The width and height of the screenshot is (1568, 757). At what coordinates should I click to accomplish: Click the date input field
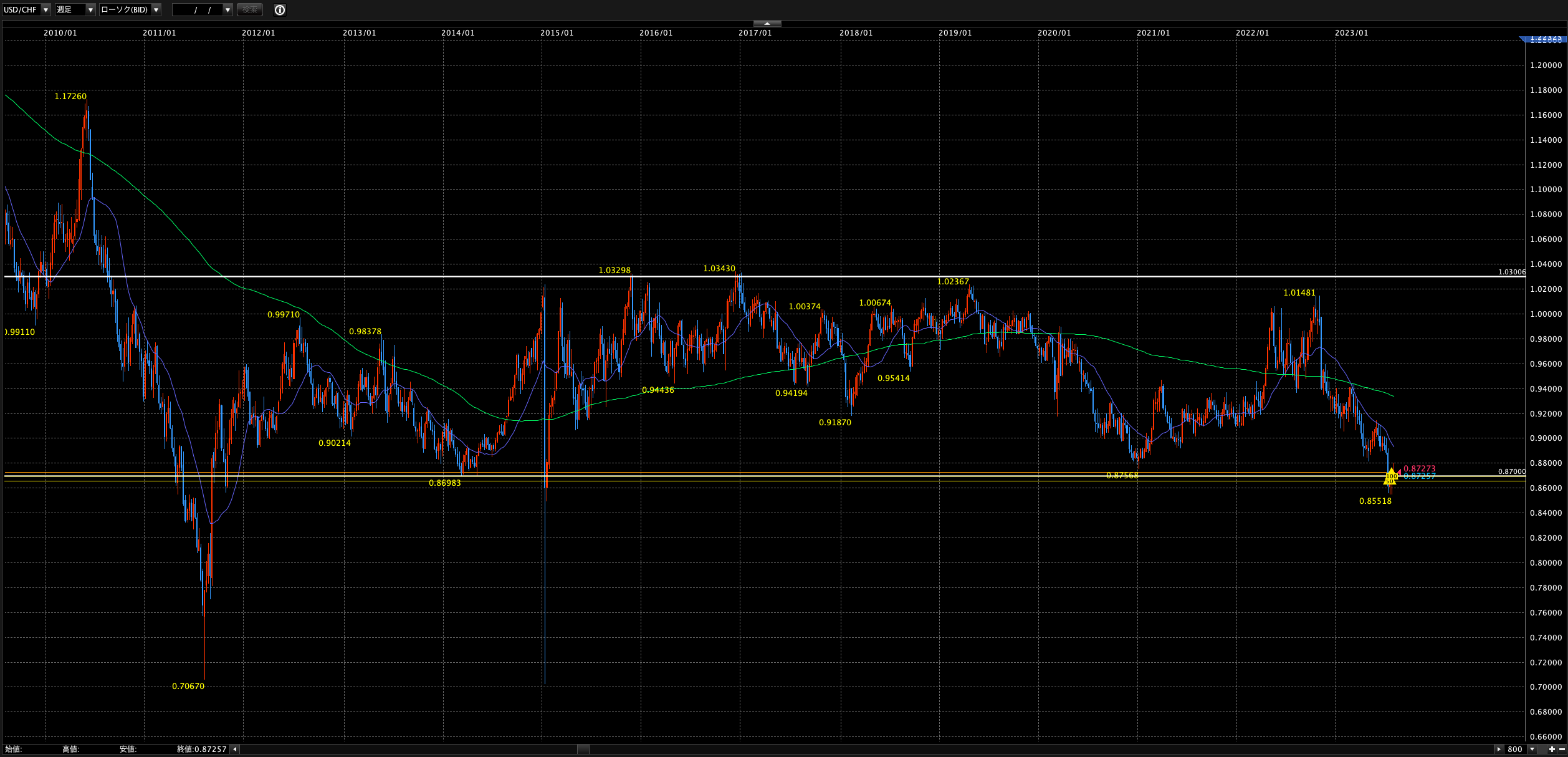pos(197,10)
